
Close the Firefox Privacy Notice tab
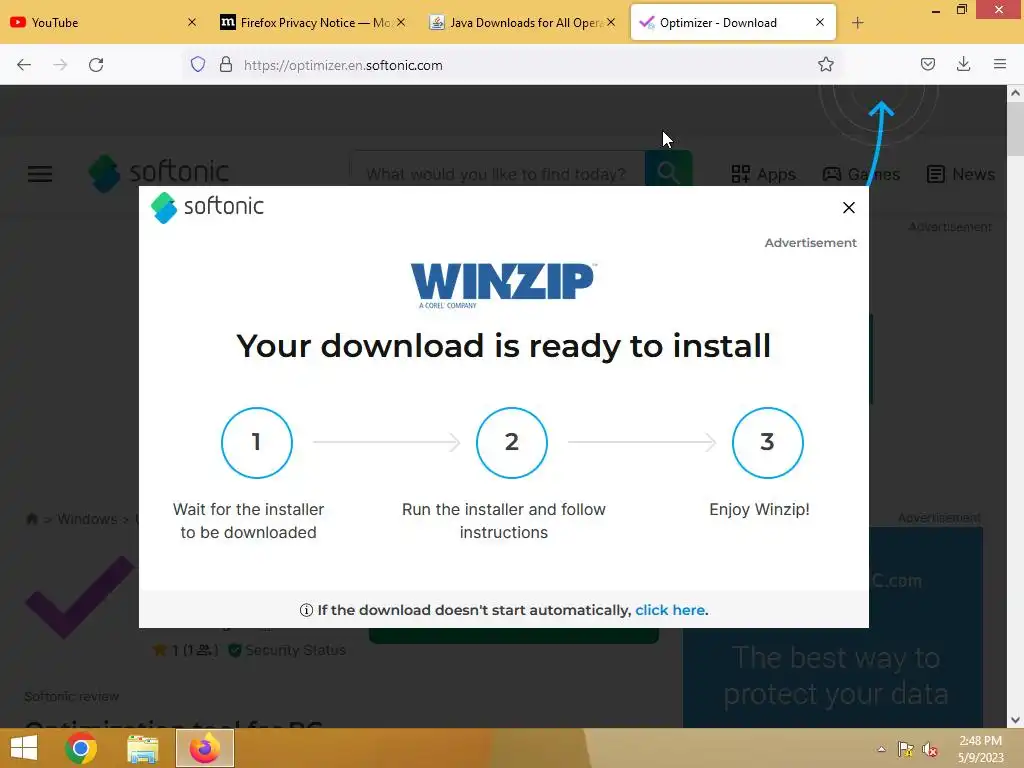point(401,22)
